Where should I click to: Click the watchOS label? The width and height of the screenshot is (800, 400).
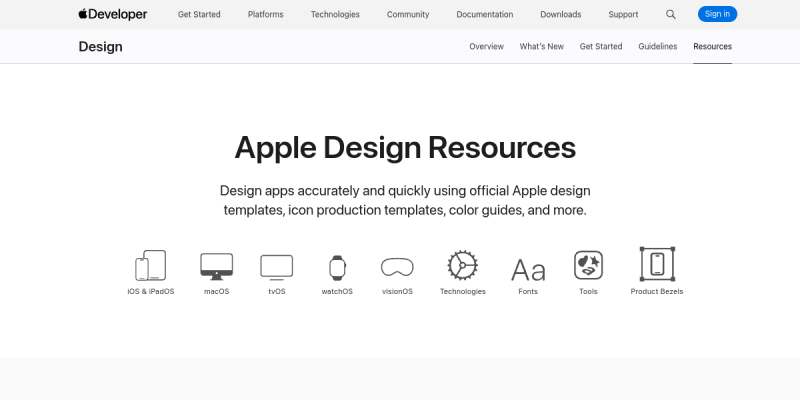pyautogui.click(x=337, y=291)
